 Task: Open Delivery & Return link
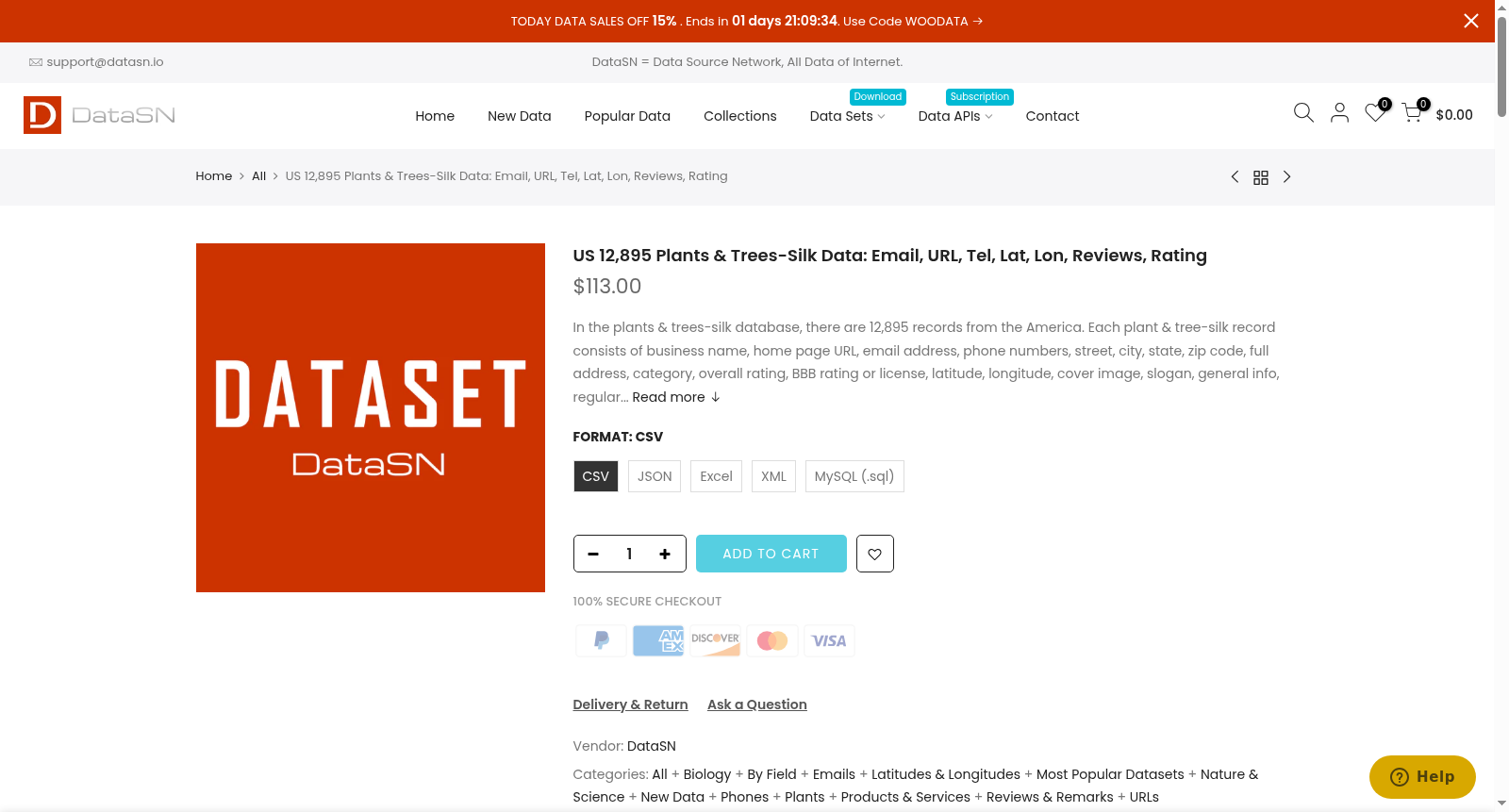630,704
